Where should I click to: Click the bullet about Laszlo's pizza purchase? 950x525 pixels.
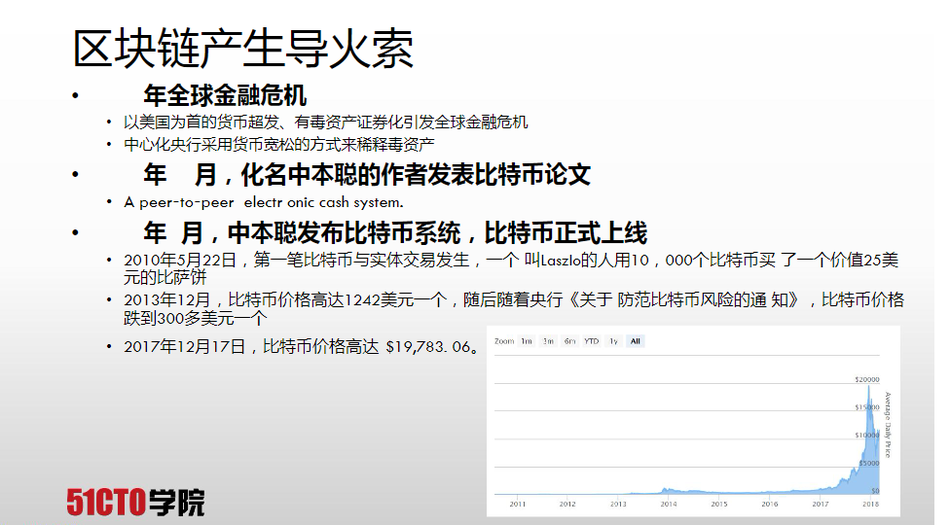pyautogui.click(x=510, y=268)
